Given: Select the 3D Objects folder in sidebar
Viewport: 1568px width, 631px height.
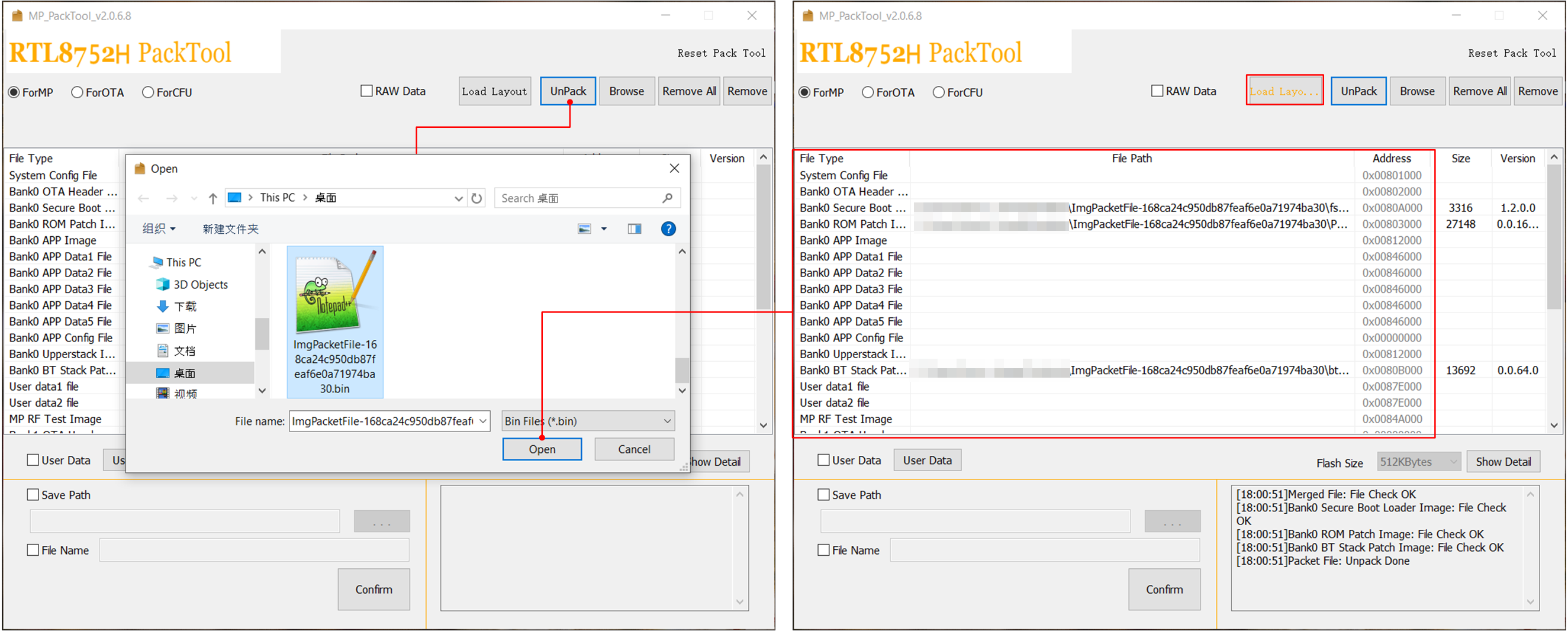Looking at the screenshot, I should pyautogui.click(x=199, y=285).
